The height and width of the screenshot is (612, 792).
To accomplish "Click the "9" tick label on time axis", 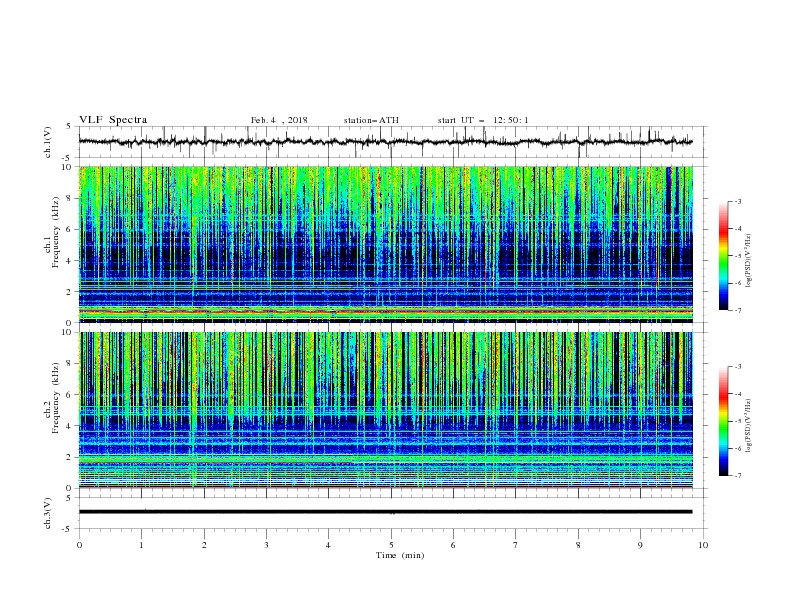I will point(640,545).
